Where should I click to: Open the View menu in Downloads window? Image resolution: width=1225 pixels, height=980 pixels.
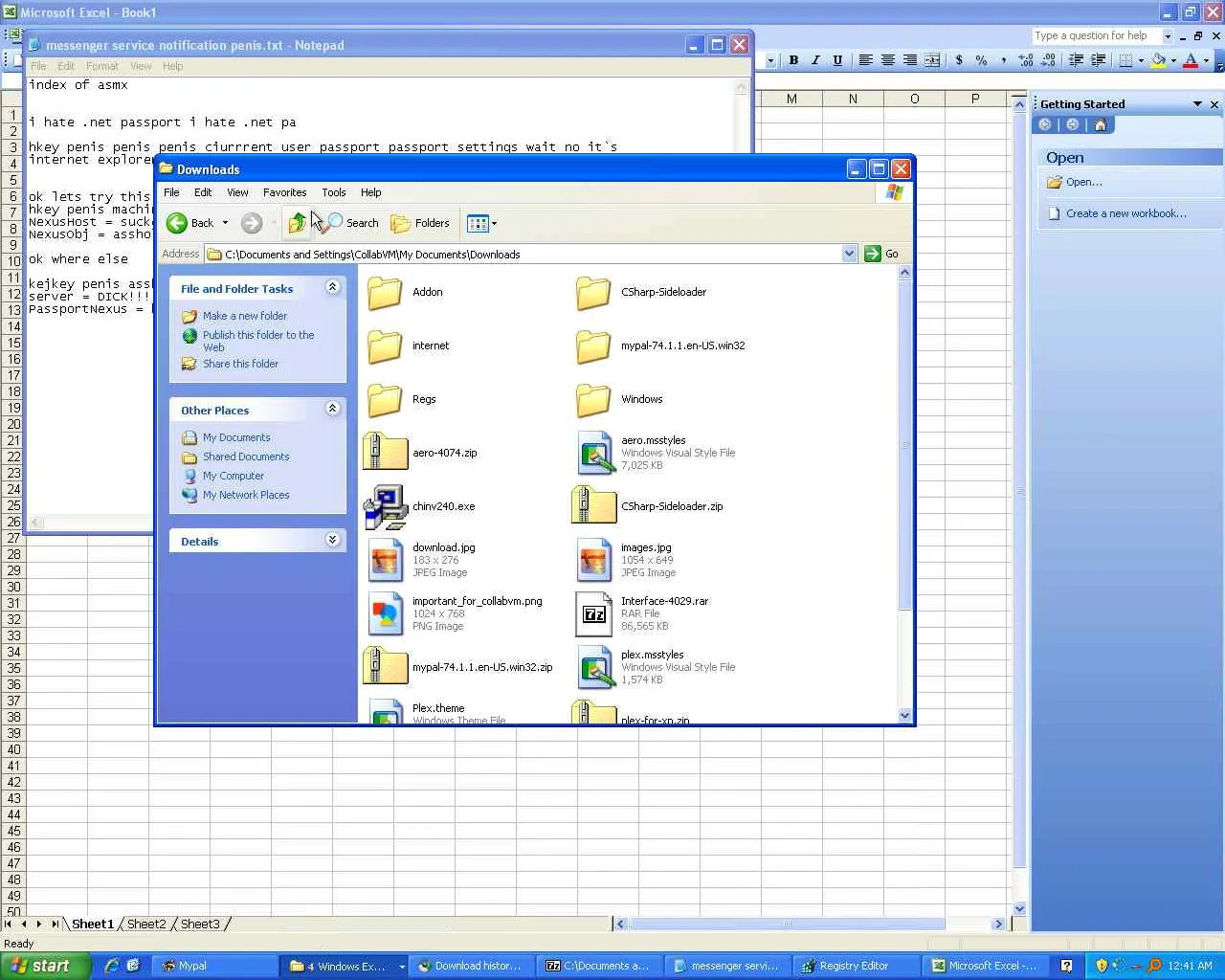[237, 192]
